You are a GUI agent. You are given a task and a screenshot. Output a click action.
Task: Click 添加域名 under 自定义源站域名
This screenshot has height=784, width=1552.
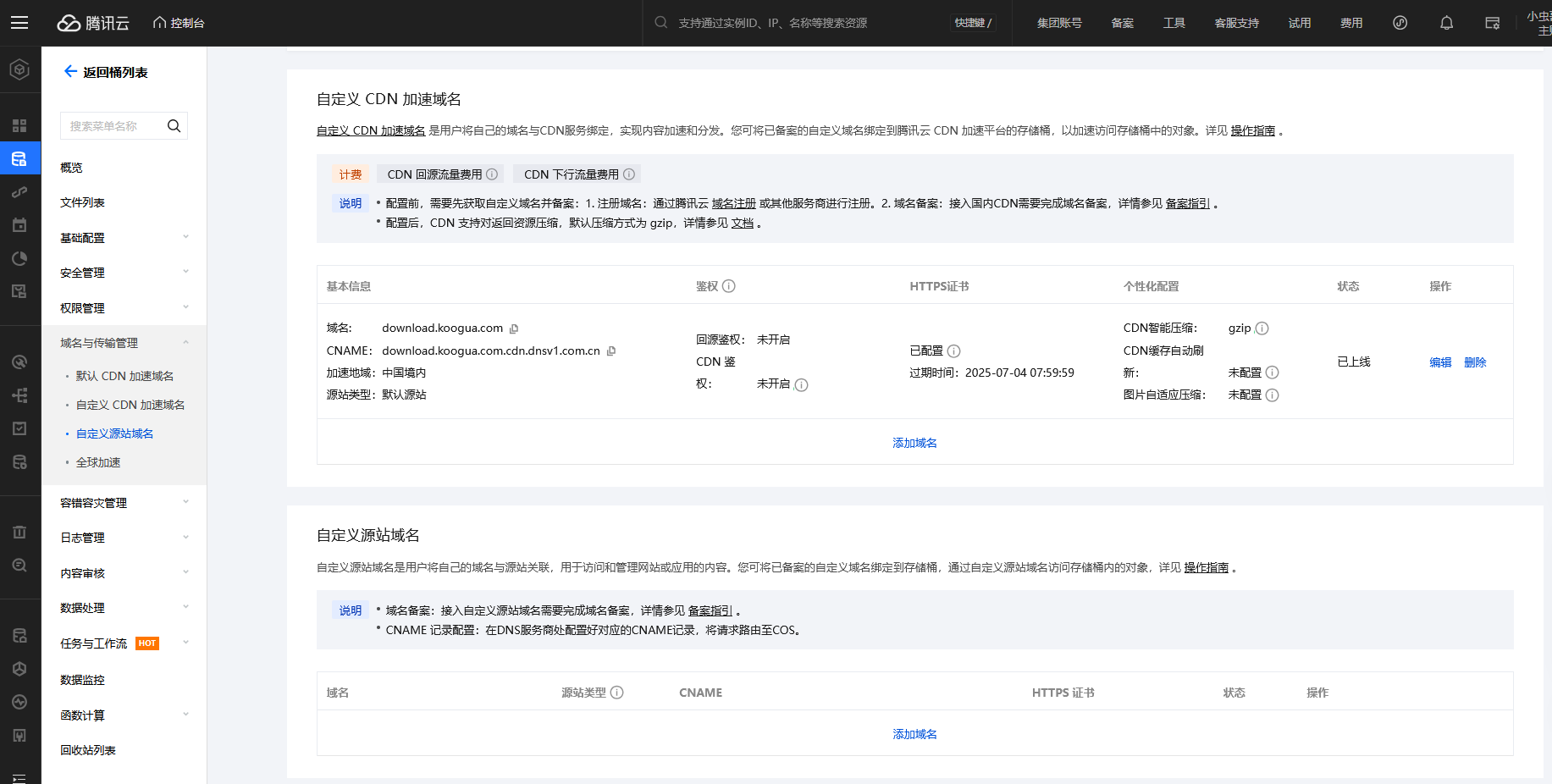pos(914,734)
